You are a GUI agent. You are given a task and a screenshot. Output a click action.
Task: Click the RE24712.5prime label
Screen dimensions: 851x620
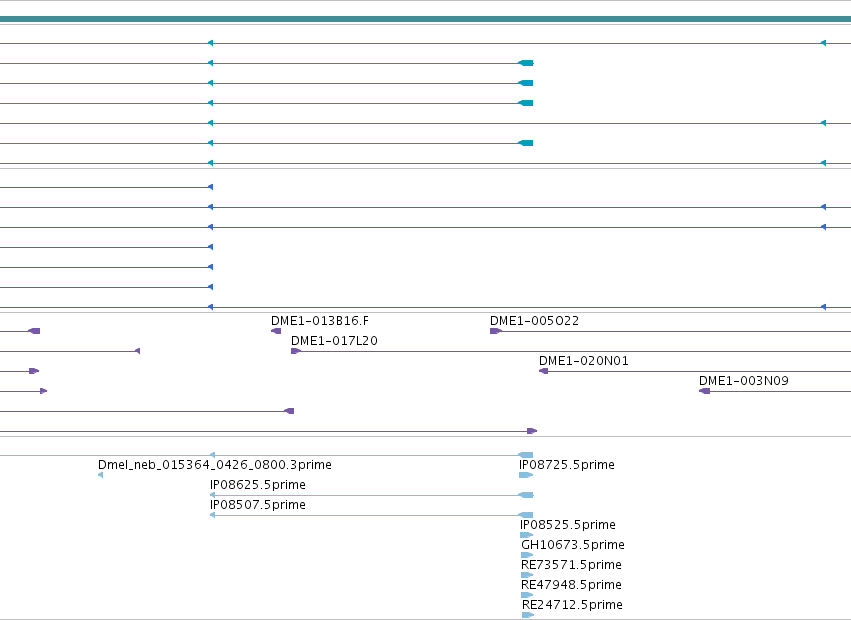click(572, 605)
